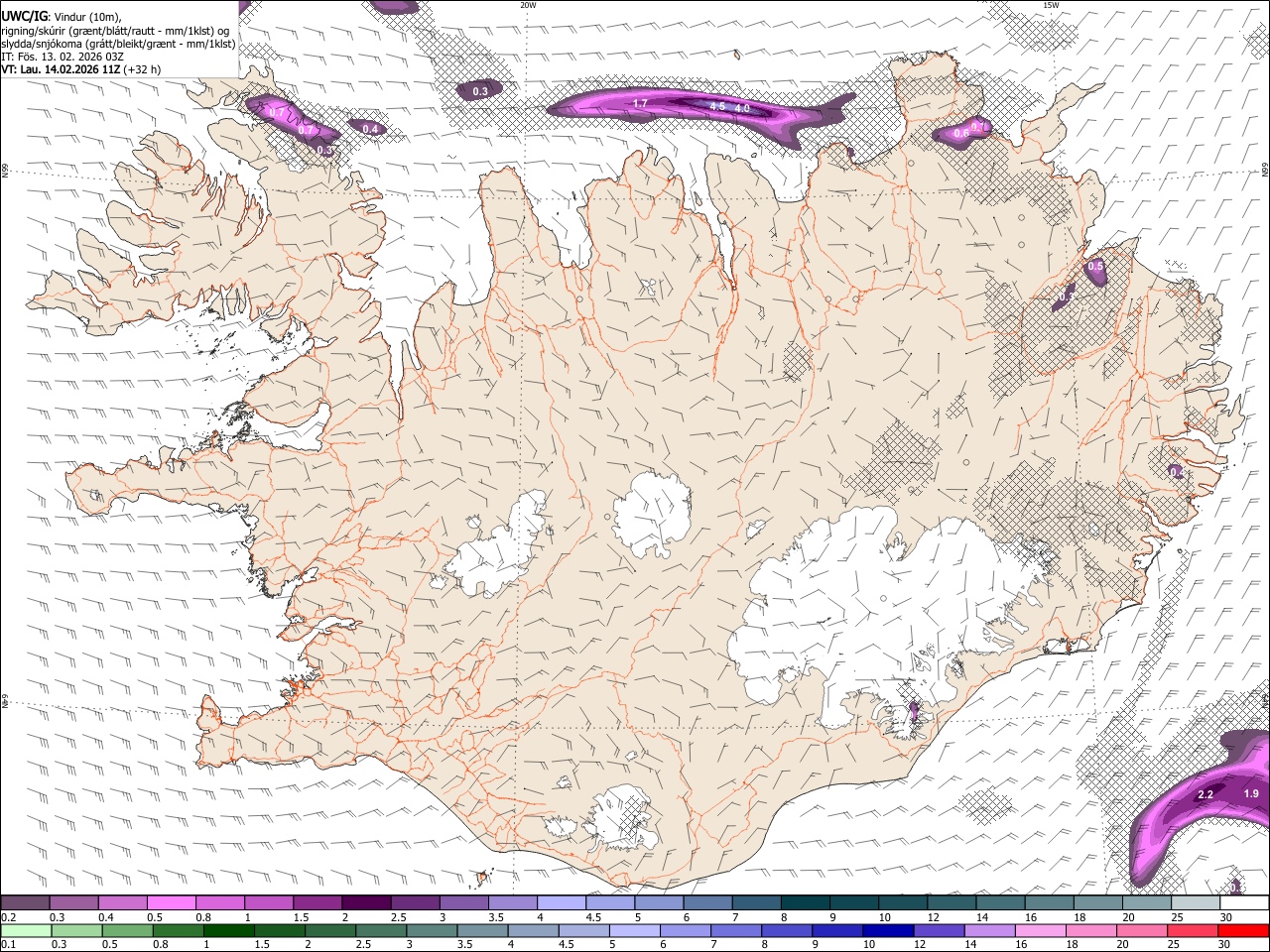Click the '15W' longitude label
The width and height of the screenshot is (1270, 952).
(x=1051, y=5)
